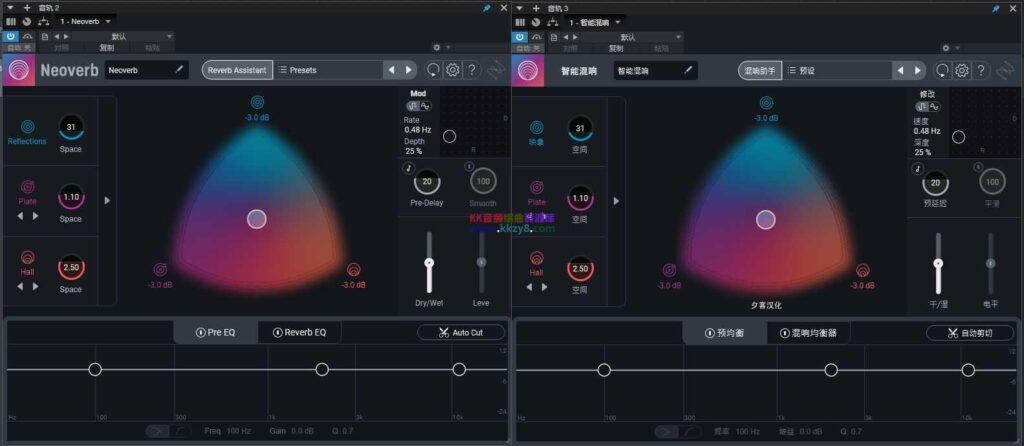
Task: Click the routing tree icon in 音轨 3 window
Action: point(552,22)
